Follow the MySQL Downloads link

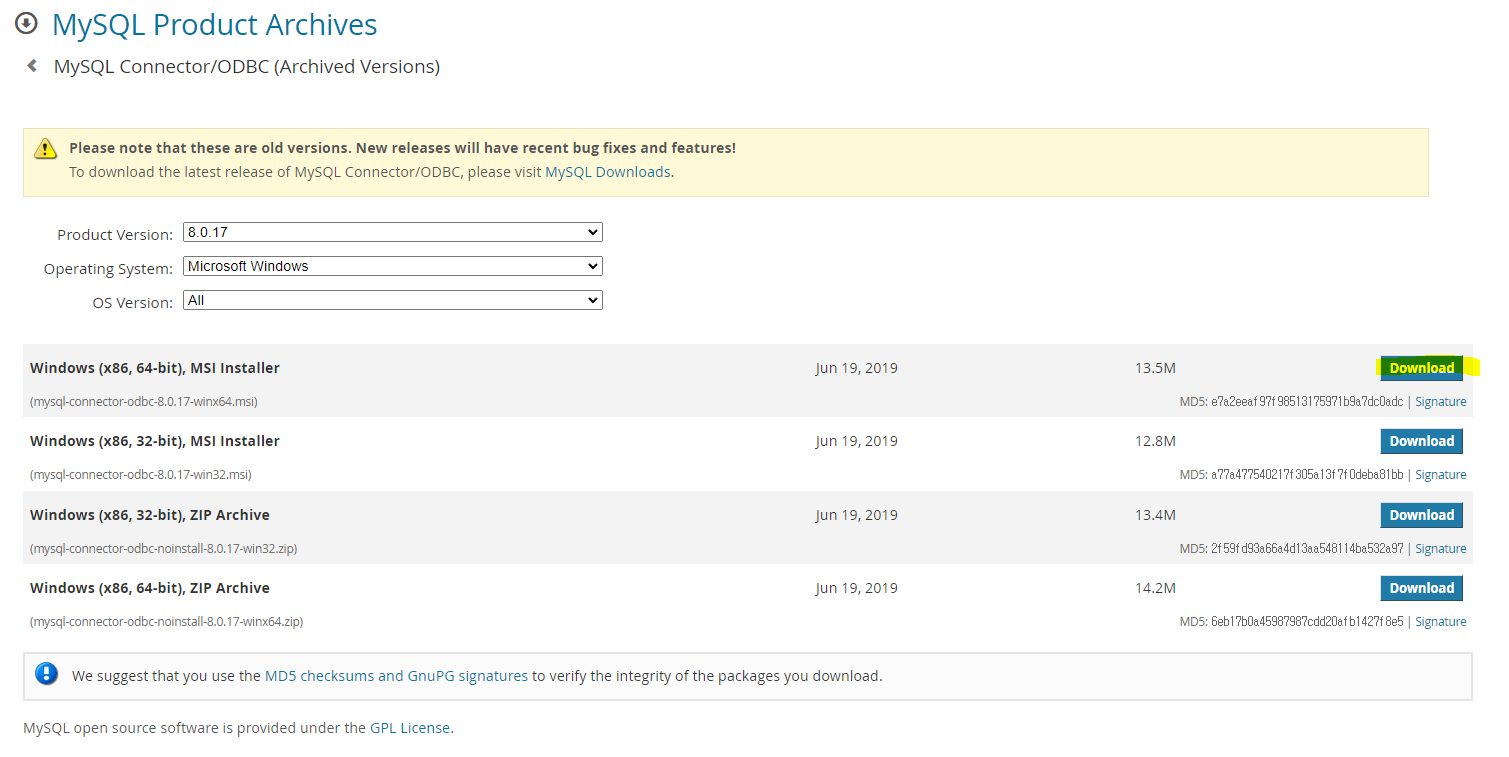(x=607, y=172)
